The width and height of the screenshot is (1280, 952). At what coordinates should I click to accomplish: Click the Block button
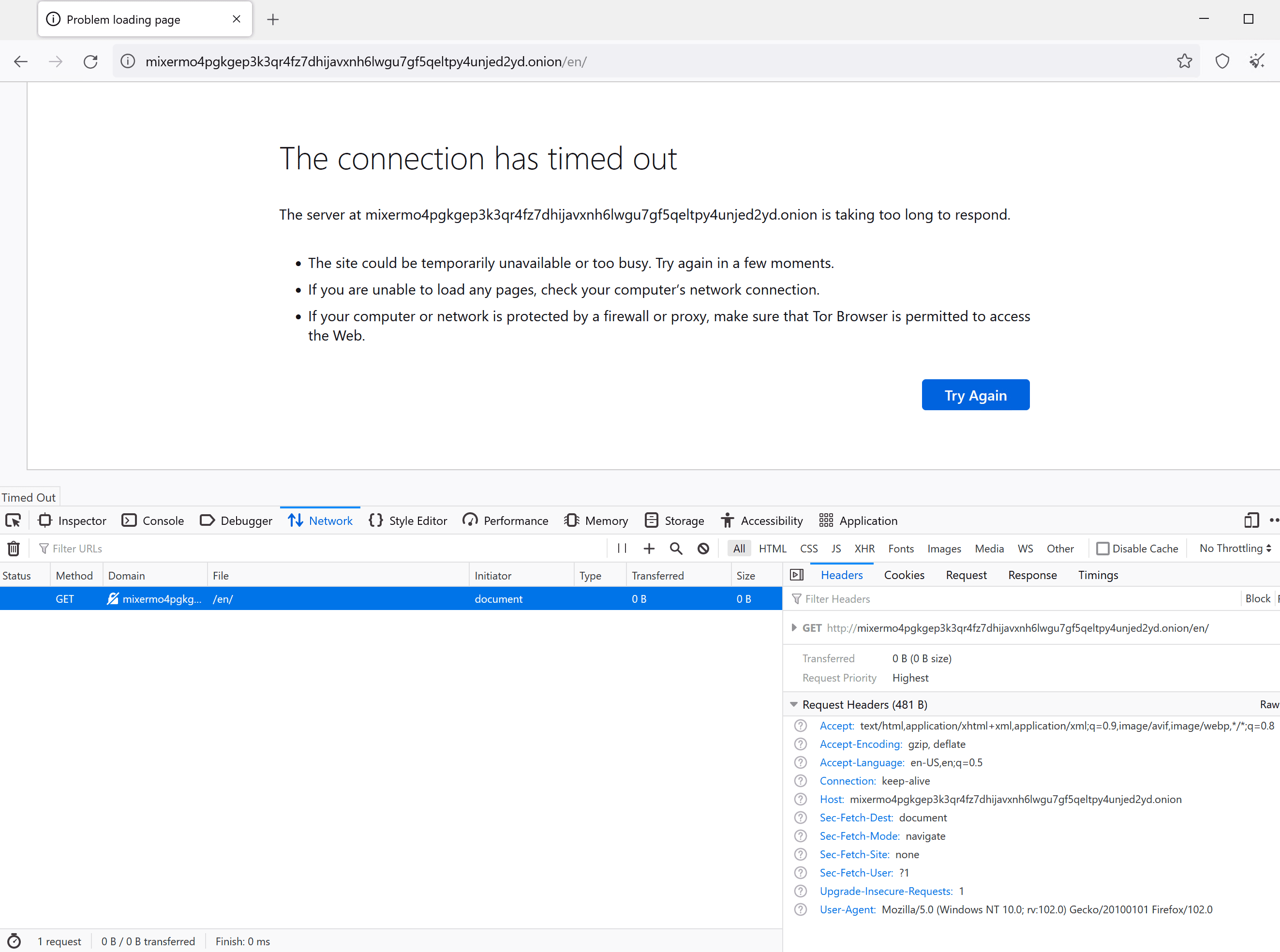coord(1258,599)
